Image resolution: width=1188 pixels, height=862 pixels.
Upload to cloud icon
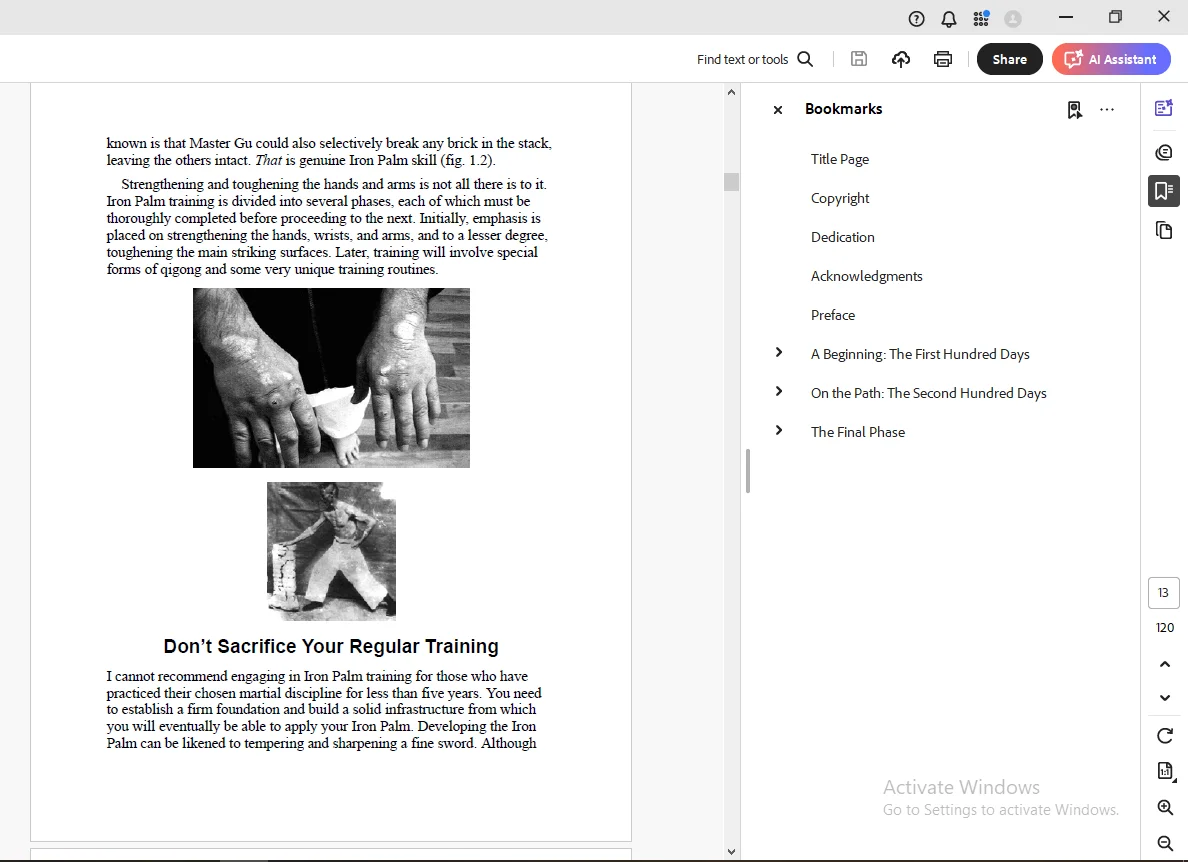coord(900,59)
